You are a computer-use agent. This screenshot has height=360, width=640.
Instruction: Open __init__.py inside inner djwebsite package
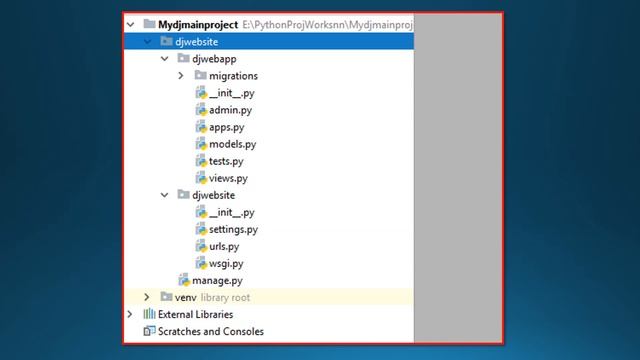[232, 213]
